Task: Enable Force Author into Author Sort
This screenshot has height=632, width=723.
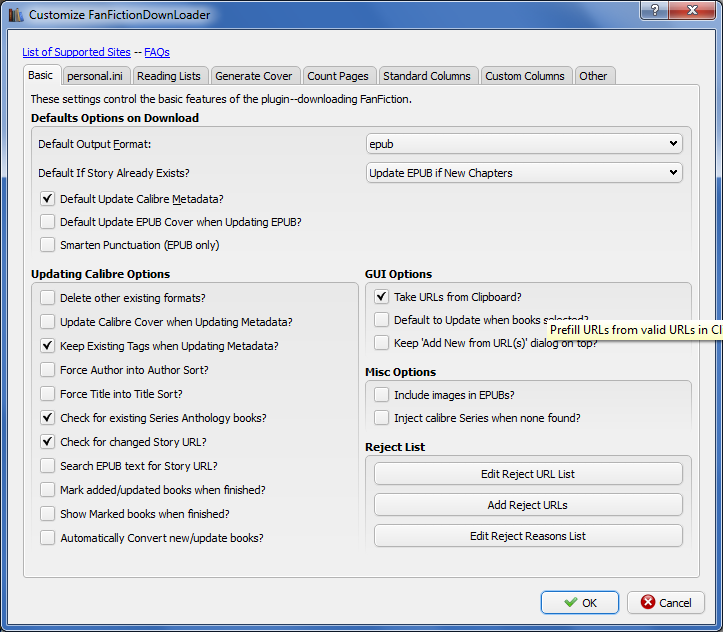Action: [47, 370]
